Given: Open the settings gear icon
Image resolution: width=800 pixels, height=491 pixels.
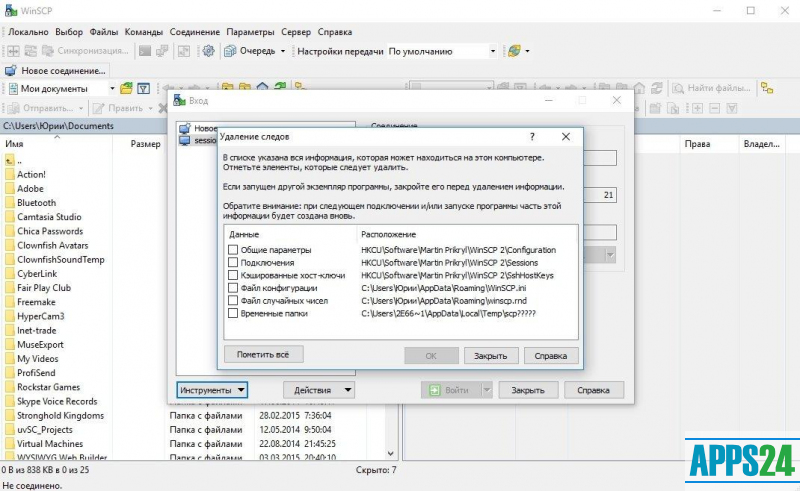Looking at the screenshot, I should point(208,51).
